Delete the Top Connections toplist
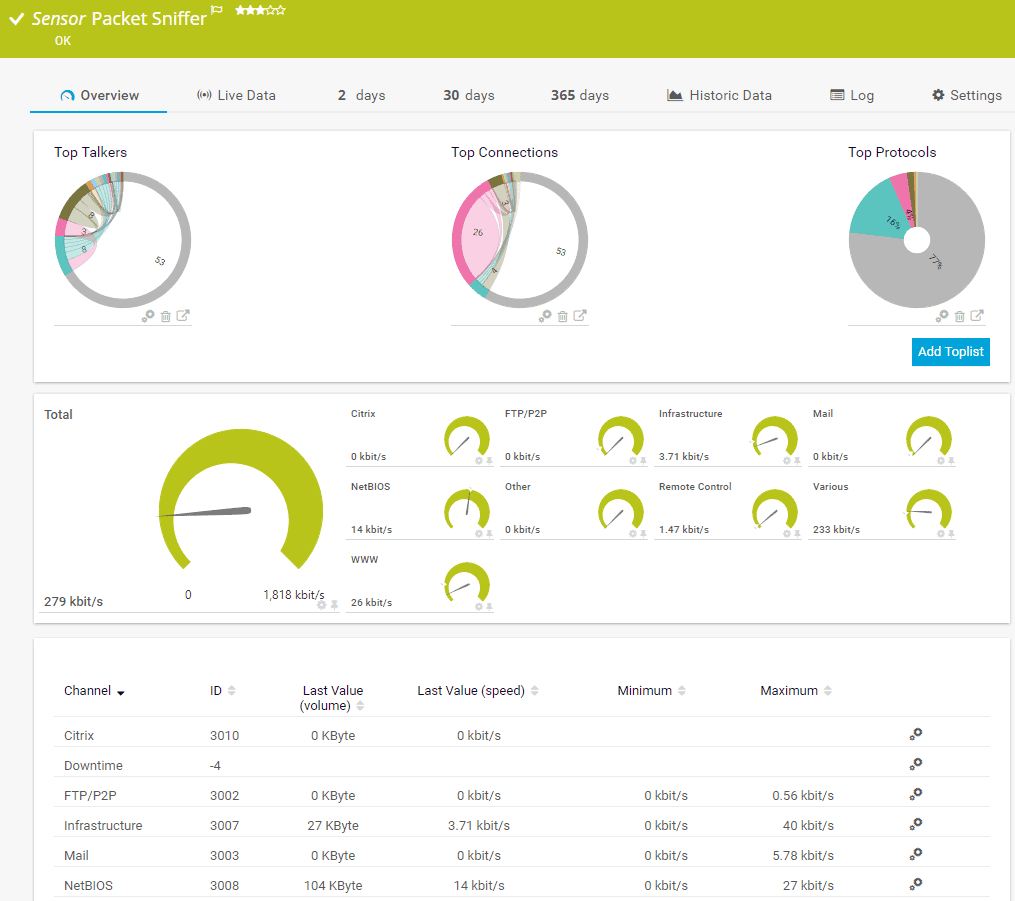 pyautogui.click(x=562, y=315)
